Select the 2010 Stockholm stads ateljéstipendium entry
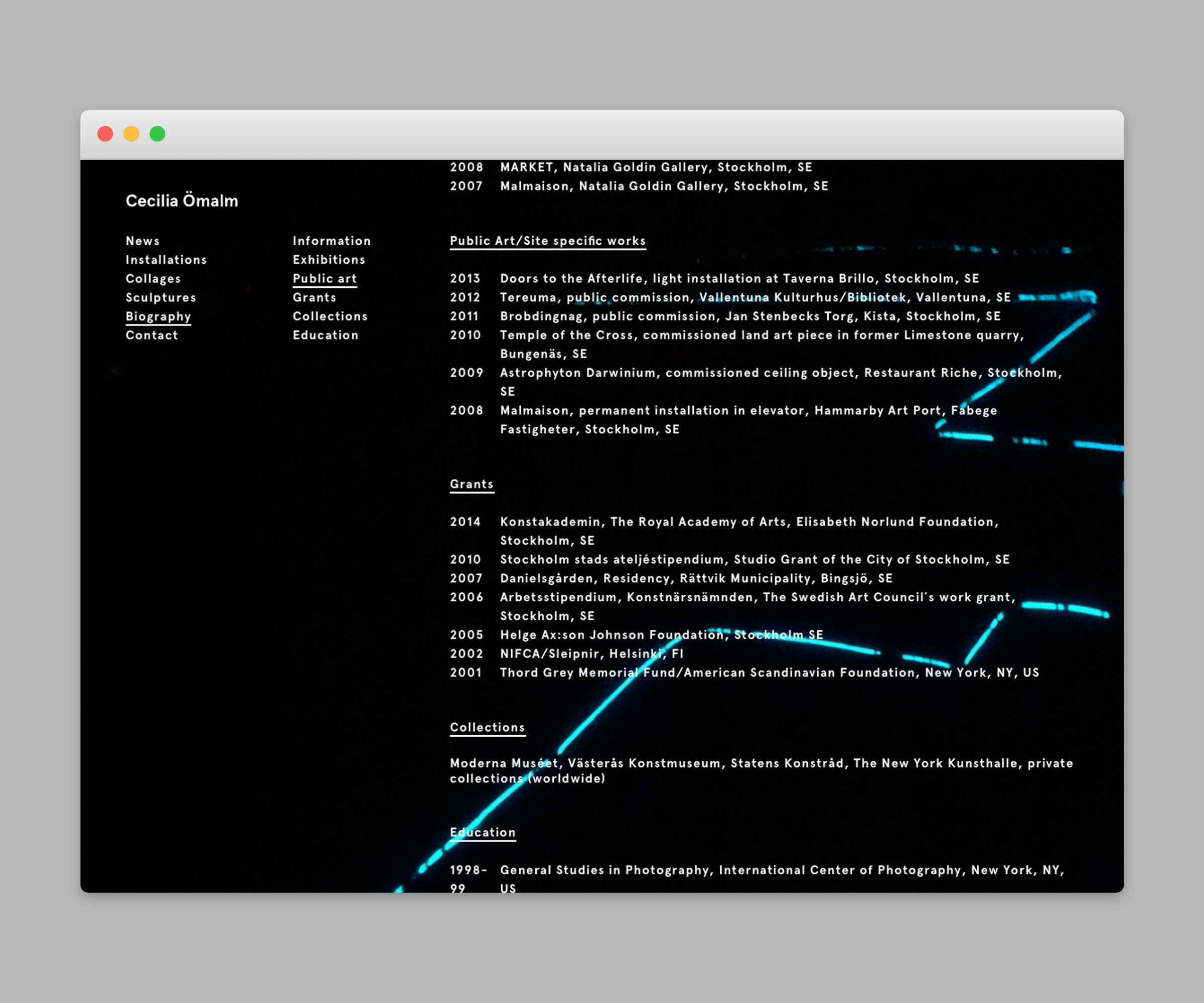Image resolution: width=1204 pixels, height=1003 pixels. pos(730,559)
